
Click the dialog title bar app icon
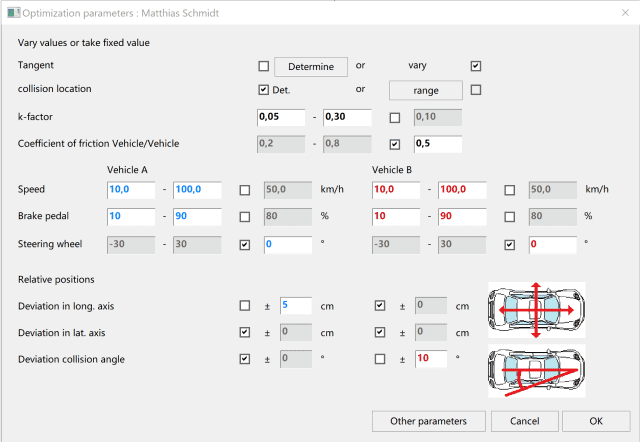[11, 11]
